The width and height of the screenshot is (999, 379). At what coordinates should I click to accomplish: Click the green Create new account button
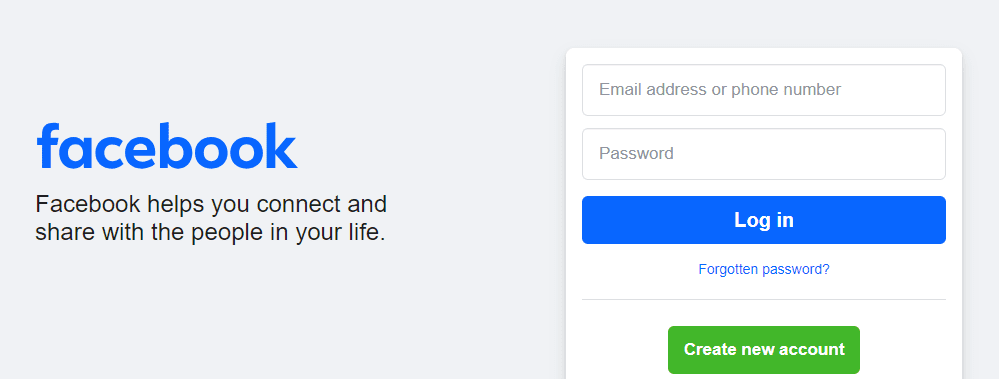click(x=763, y=350)
